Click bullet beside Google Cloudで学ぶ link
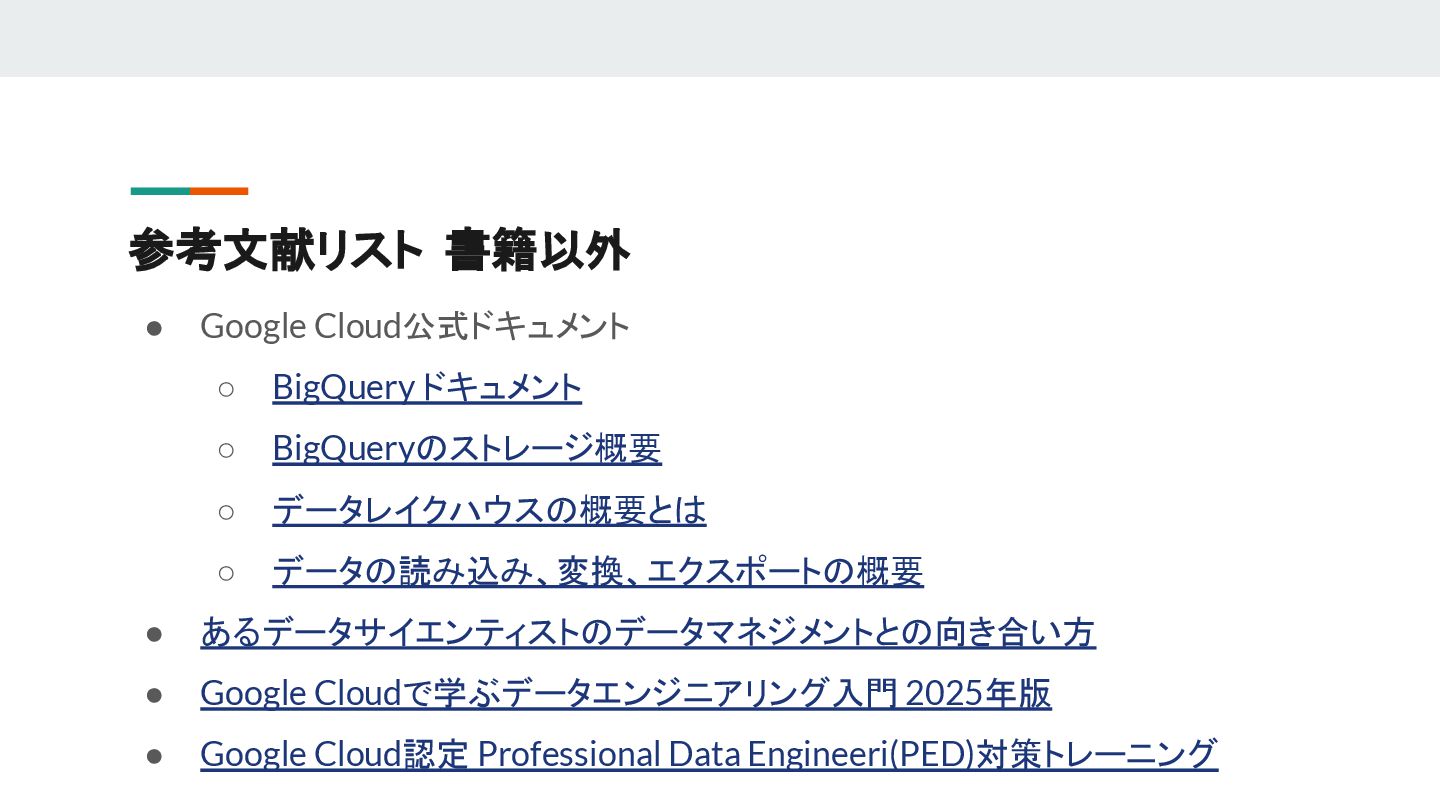This screenshot has height=810, width=1440. (x=154, y=695)
